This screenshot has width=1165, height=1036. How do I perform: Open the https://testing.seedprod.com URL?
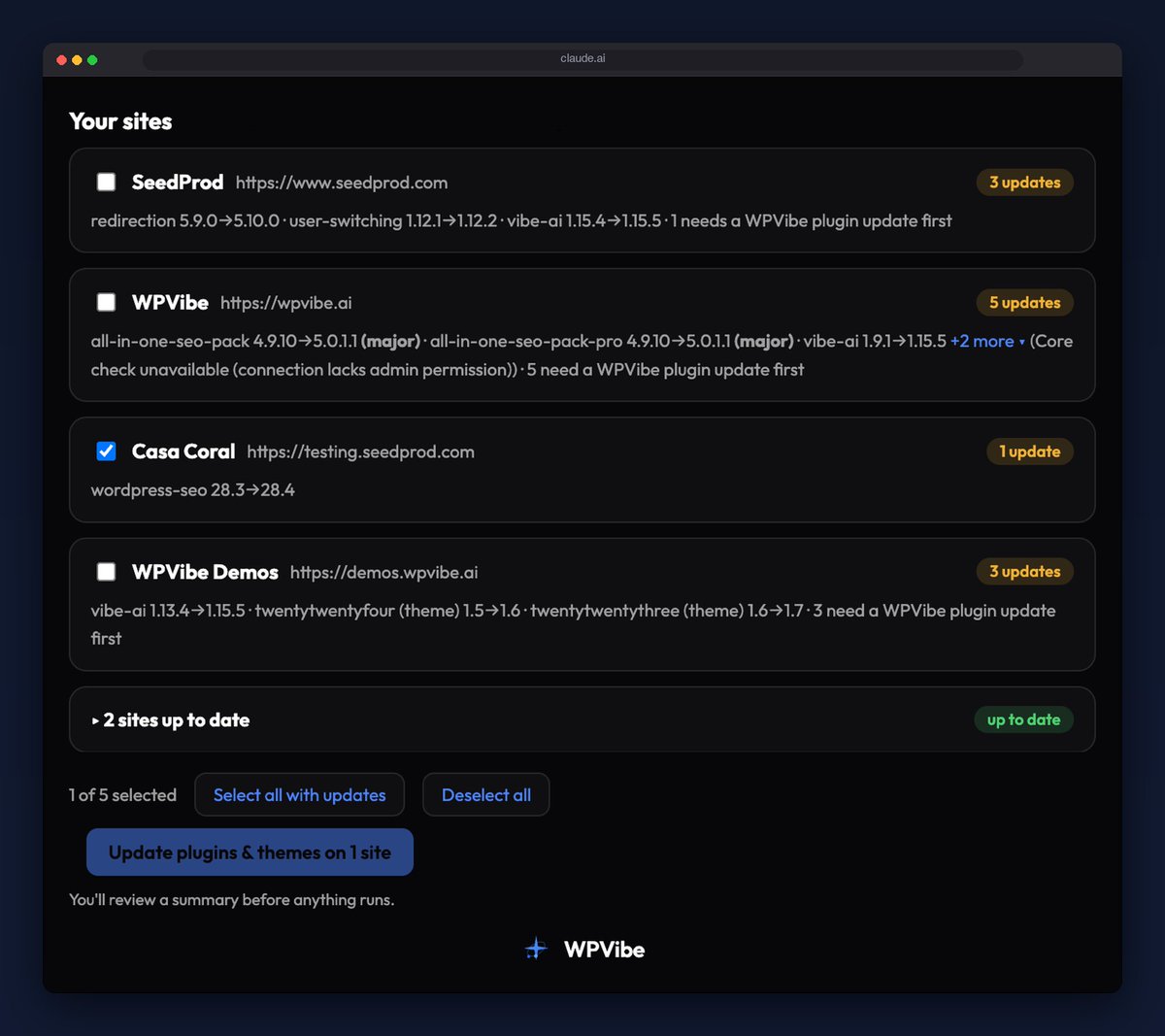tap(361, 451)
